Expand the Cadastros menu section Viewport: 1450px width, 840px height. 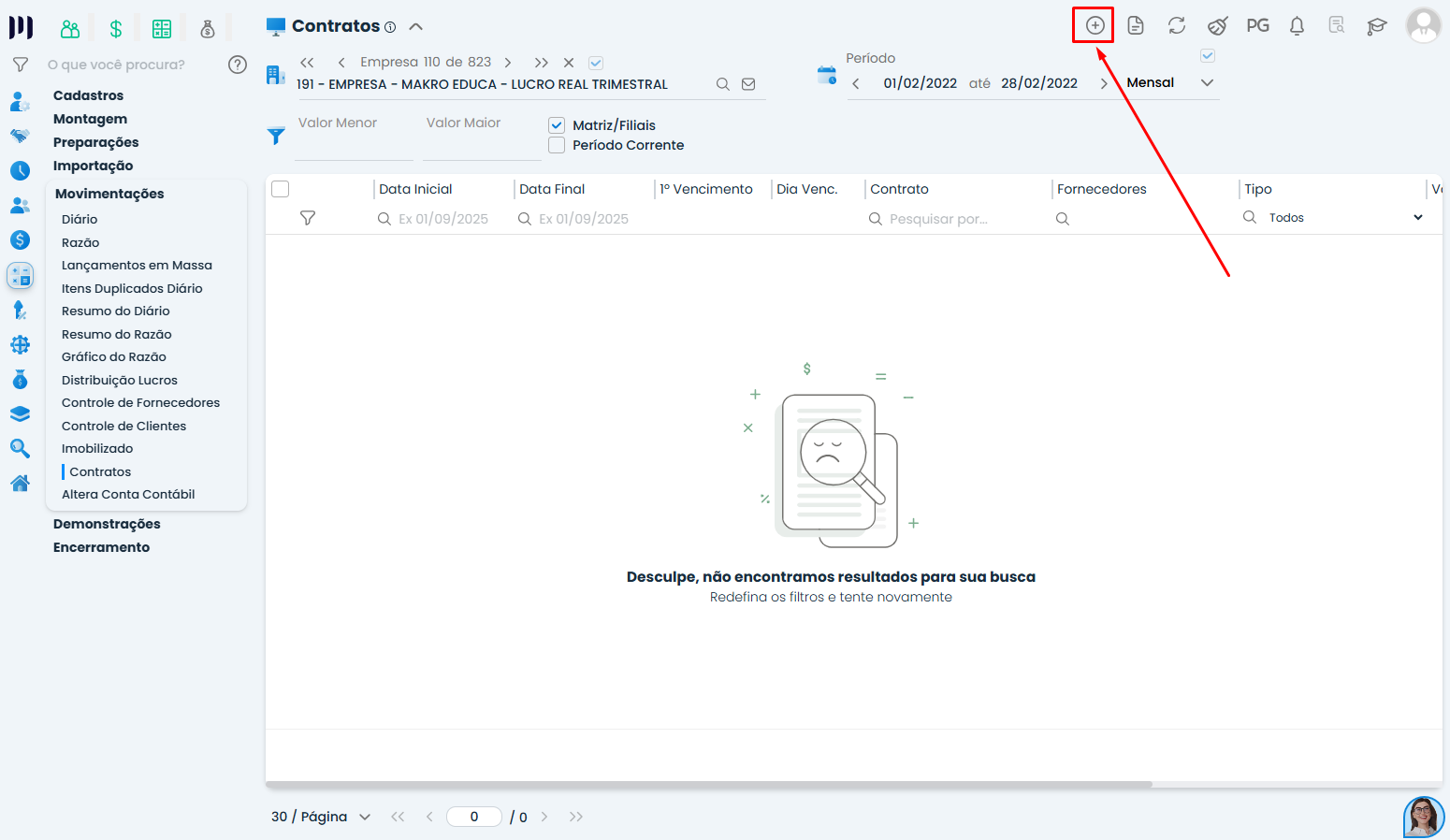coord(88,95)
